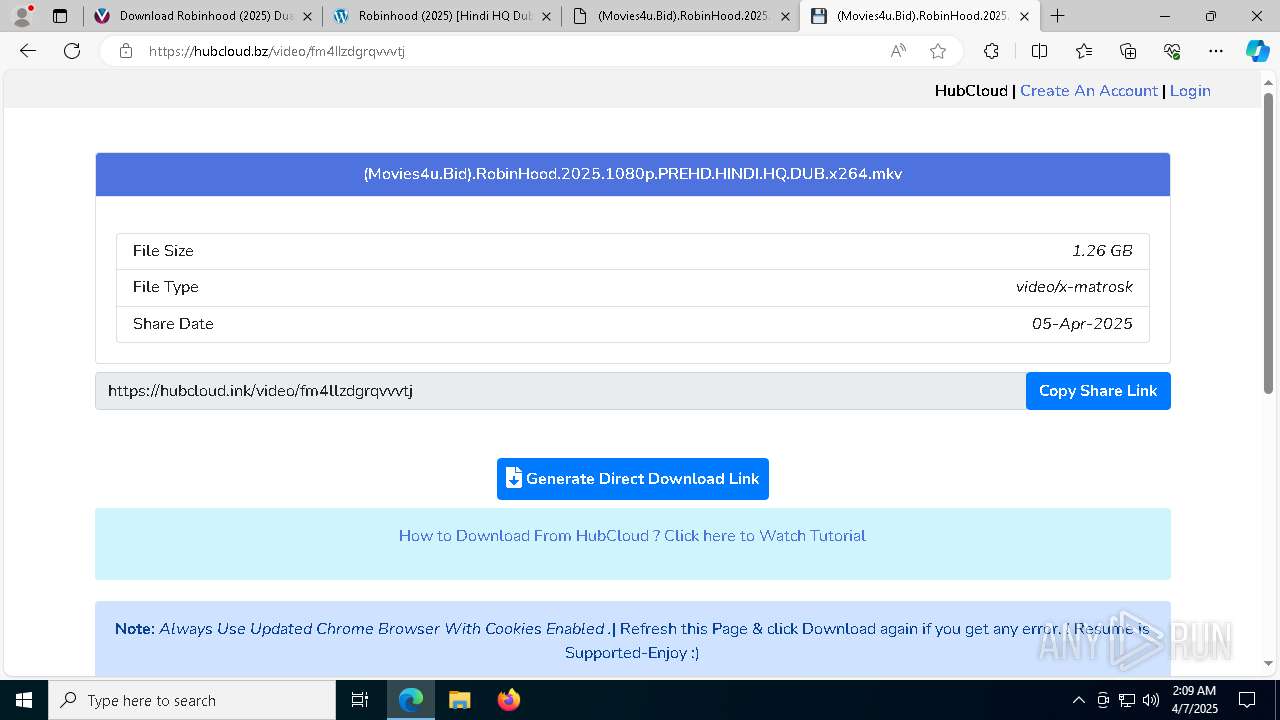
Task: Click the File Size label
Action: click(163, 251)
